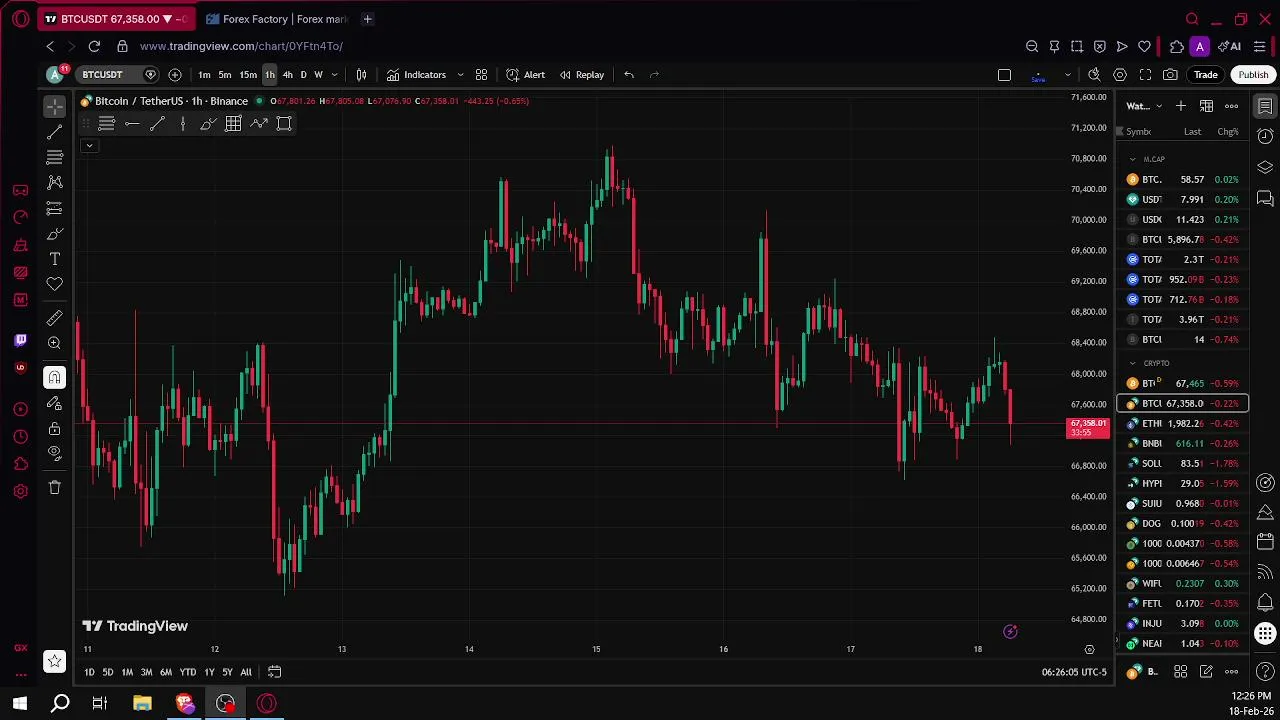Image resolution: width=1280 pixels, height=720 pixels.
Task: Open chart settings hexagon icon
Action: [1120, 75]
